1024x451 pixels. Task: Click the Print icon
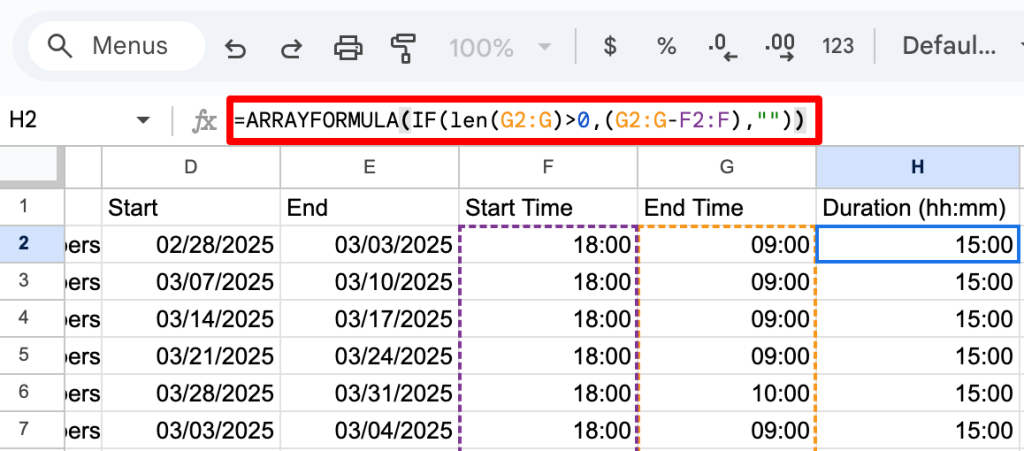tap(347, 47)
